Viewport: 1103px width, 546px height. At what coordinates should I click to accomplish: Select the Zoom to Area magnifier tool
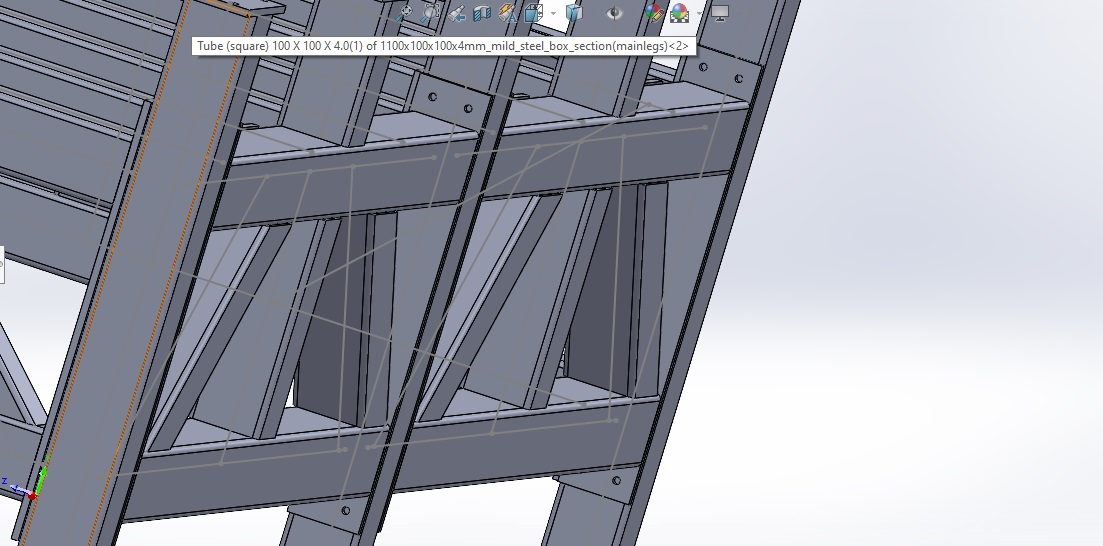431,13
